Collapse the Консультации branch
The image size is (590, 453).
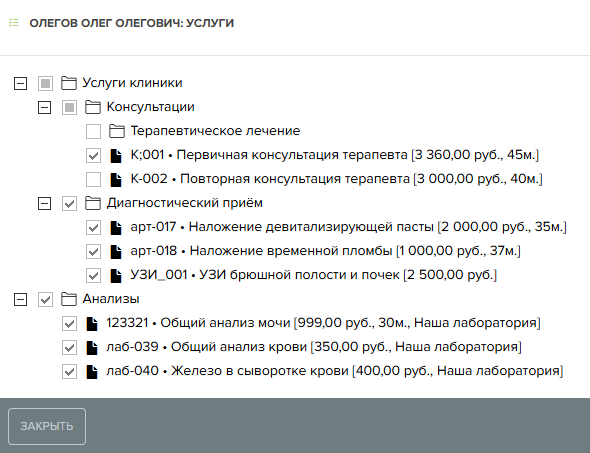point(44,107)
